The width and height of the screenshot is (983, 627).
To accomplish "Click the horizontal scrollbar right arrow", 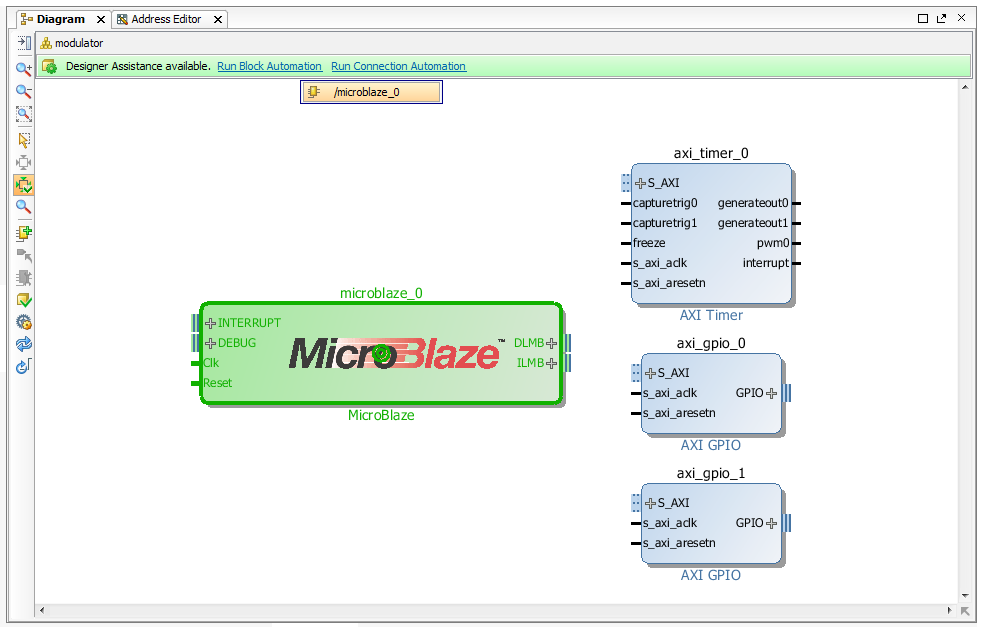I will point(949,610).
